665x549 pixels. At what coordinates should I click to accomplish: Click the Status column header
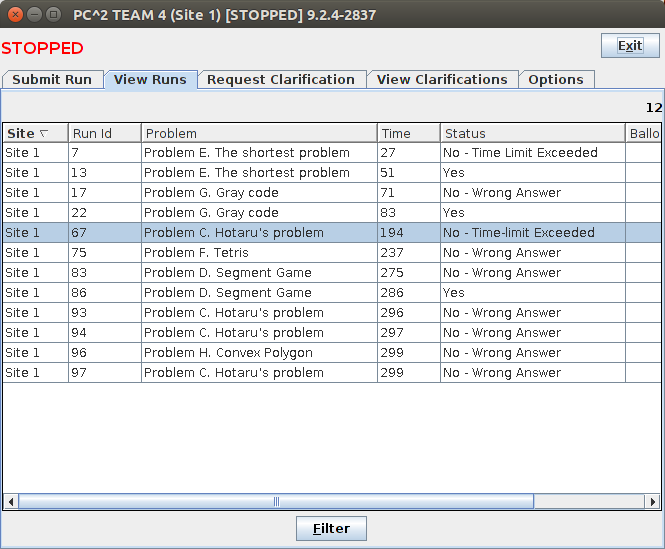532,133
